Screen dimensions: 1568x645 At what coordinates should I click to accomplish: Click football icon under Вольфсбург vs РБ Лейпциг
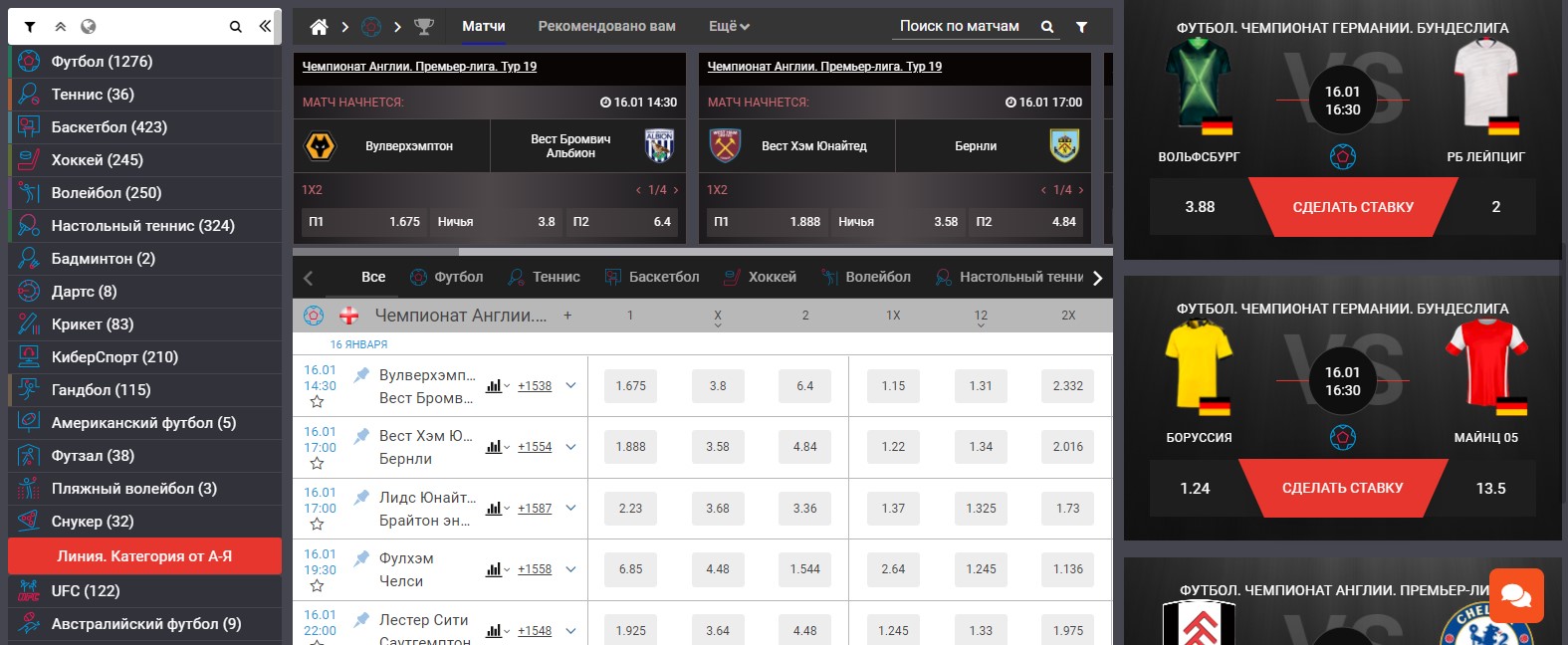coord(1342,156)
